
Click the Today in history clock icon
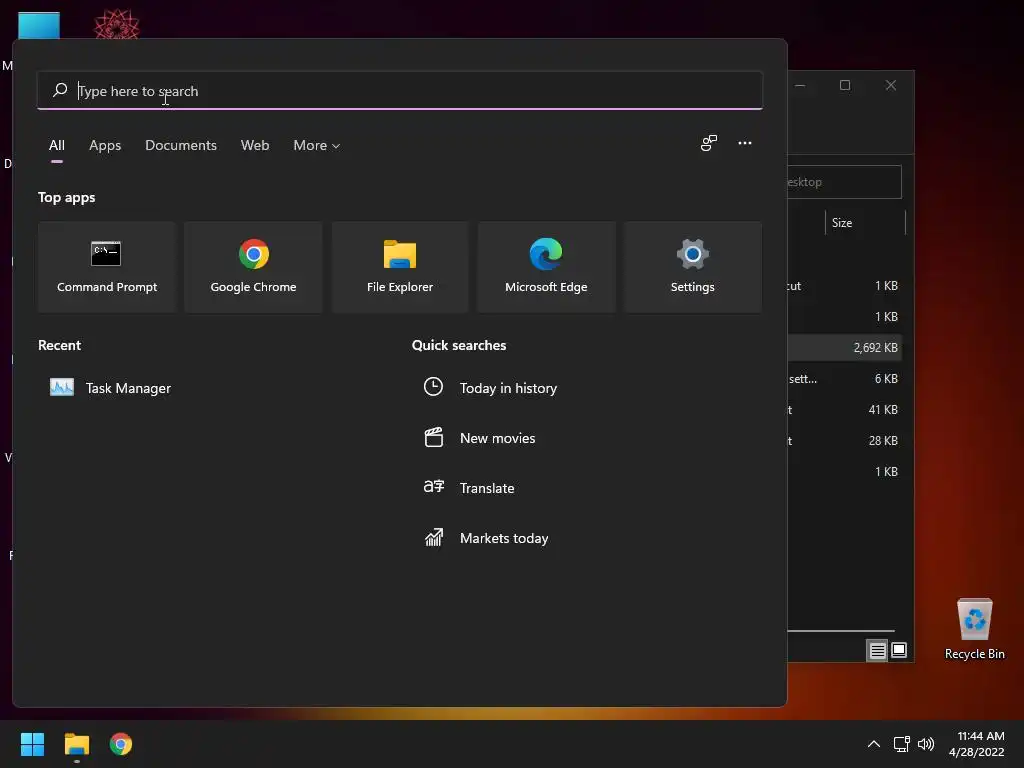[x=433, y=387]
